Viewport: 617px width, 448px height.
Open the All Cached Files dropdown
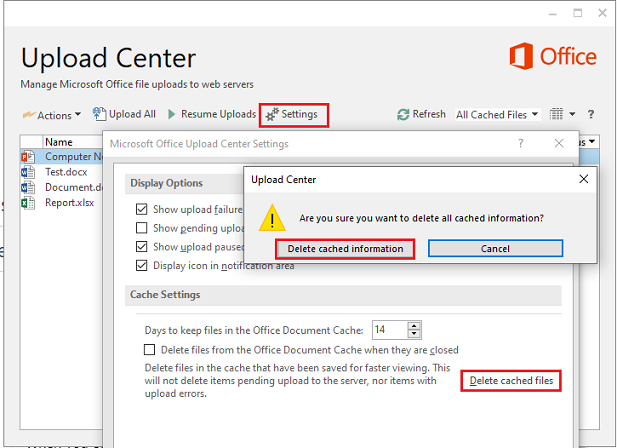(497, 115)
